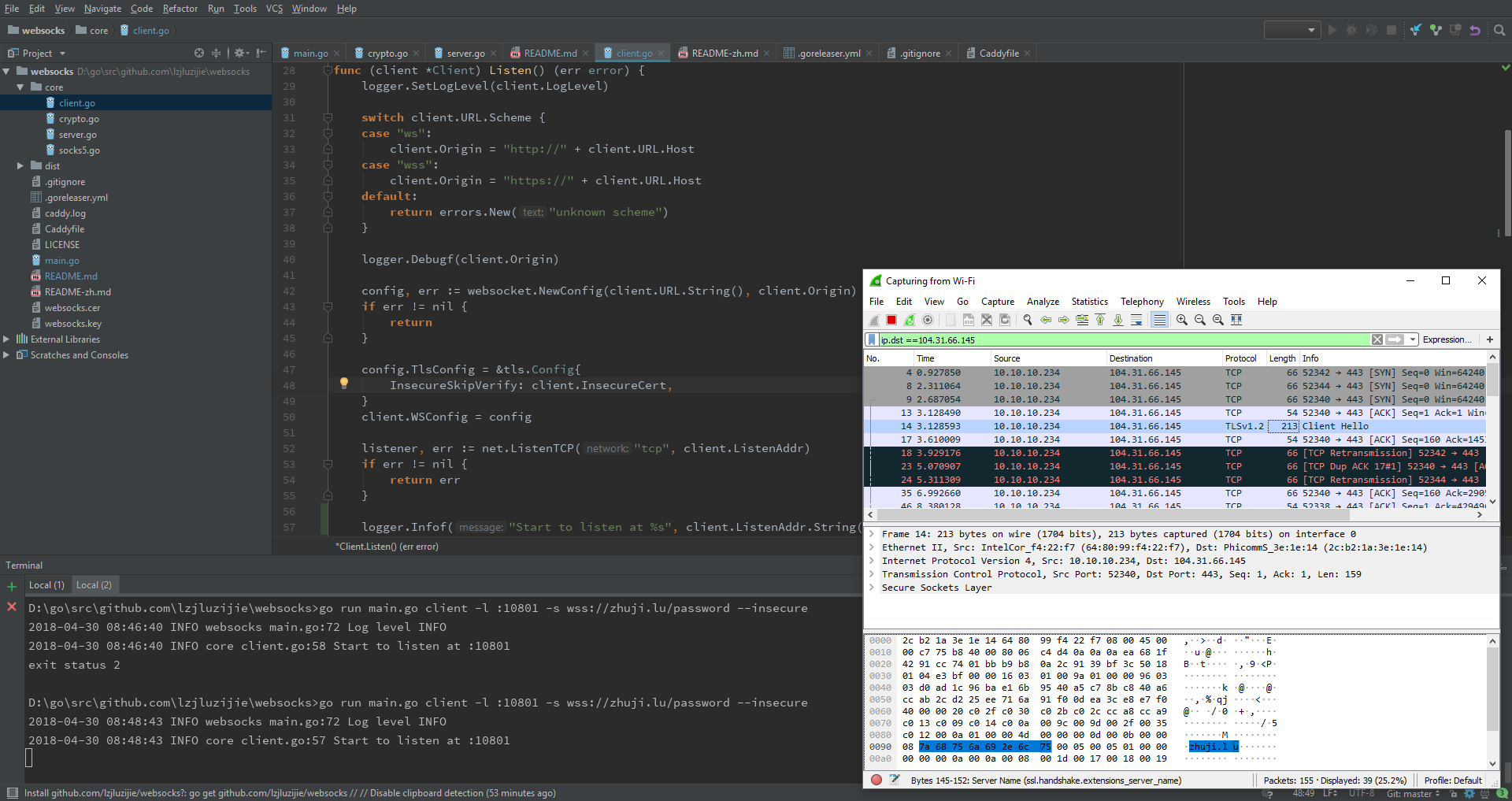
Task: Update project from VCS icon
Action: point(1415,30)
